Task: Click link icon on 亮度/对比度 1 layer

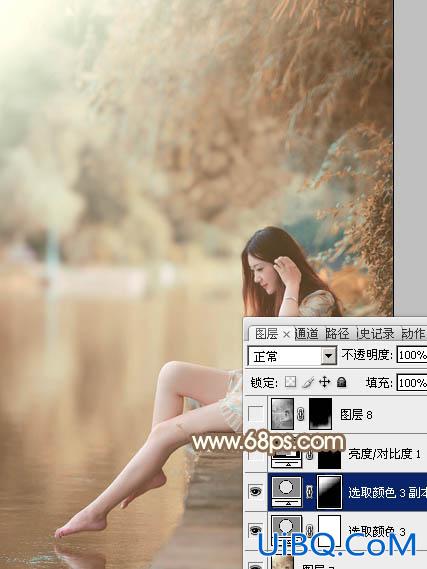Action: click(309, 455)
